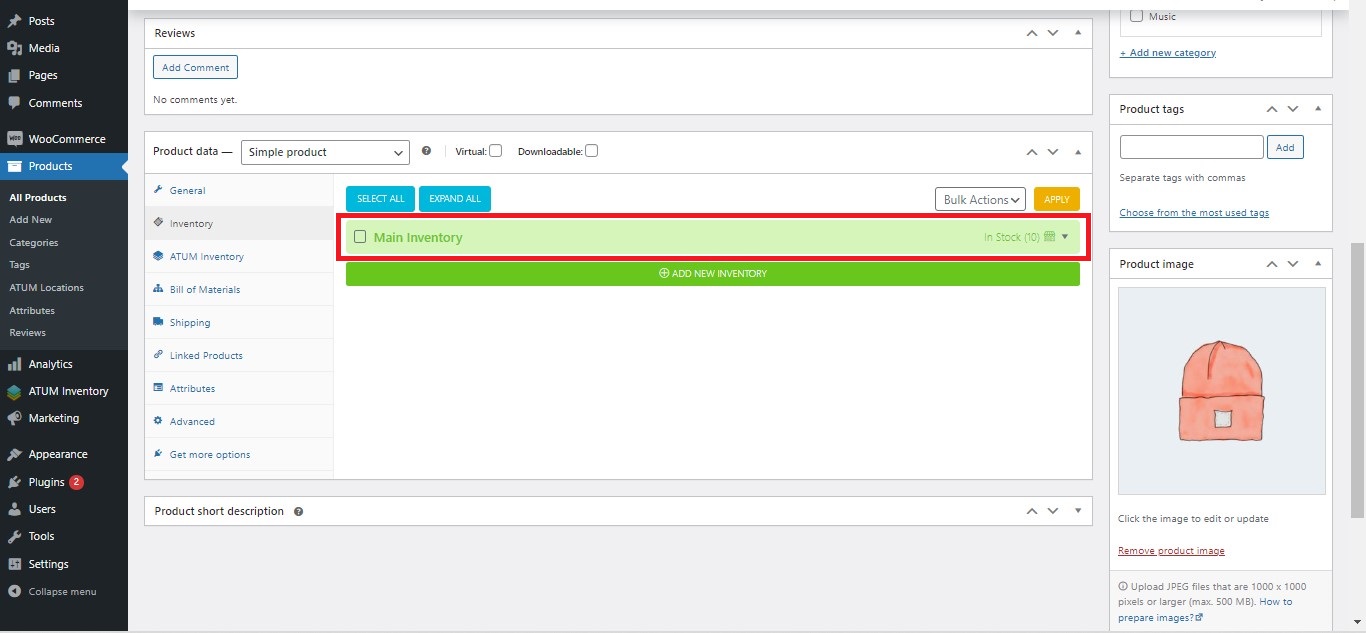Click the APPLY button
This screenshot has width=1366, height=633.
coord(1057,199)
